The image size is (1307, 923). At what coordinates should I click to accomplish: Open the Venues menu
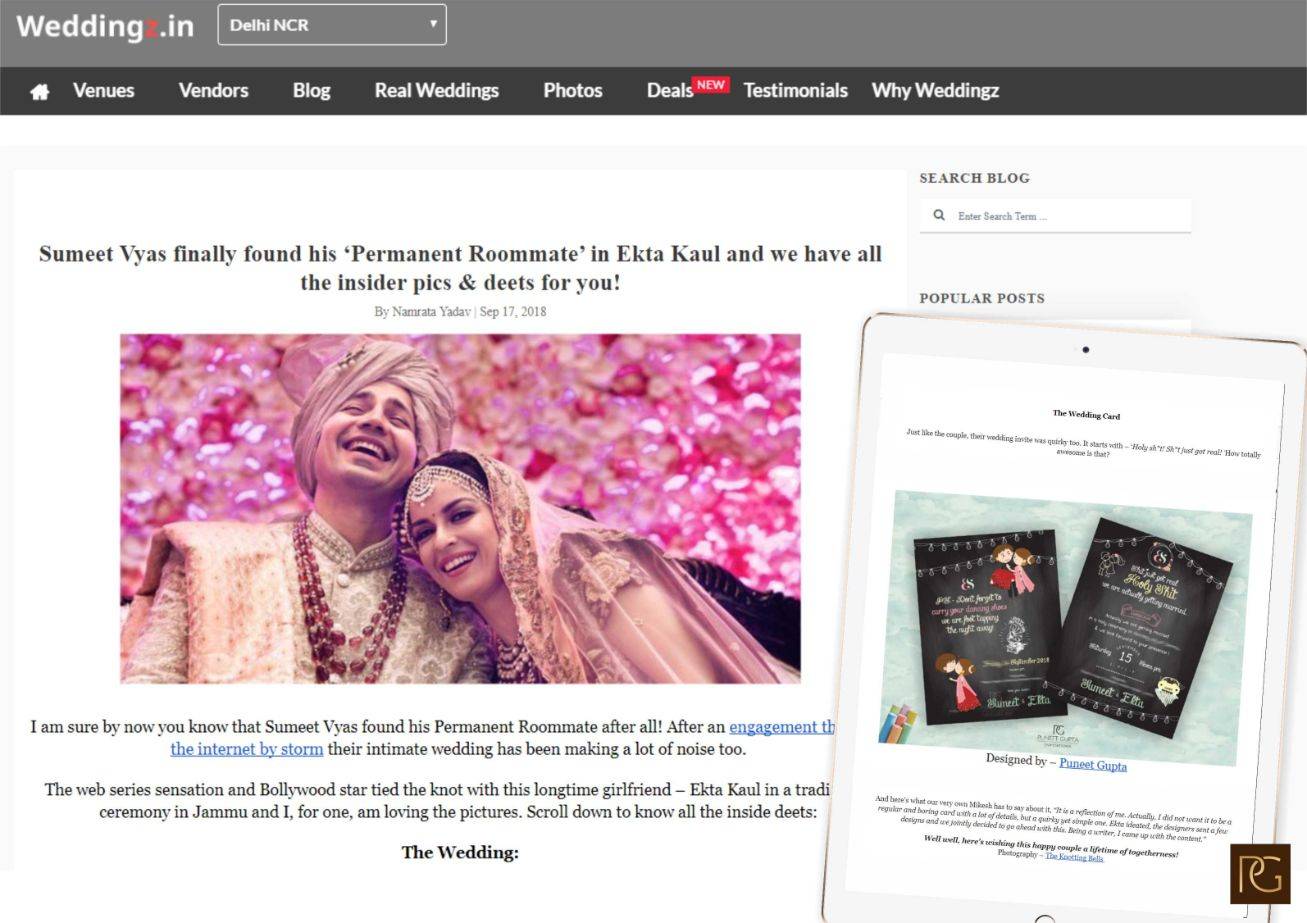pyautogui.click(x=103, y=91)
